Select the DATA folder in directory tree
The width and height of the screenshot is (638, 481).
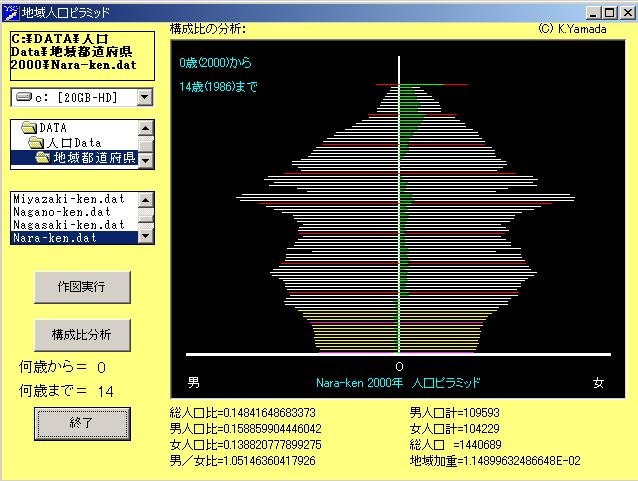[75, 128]
